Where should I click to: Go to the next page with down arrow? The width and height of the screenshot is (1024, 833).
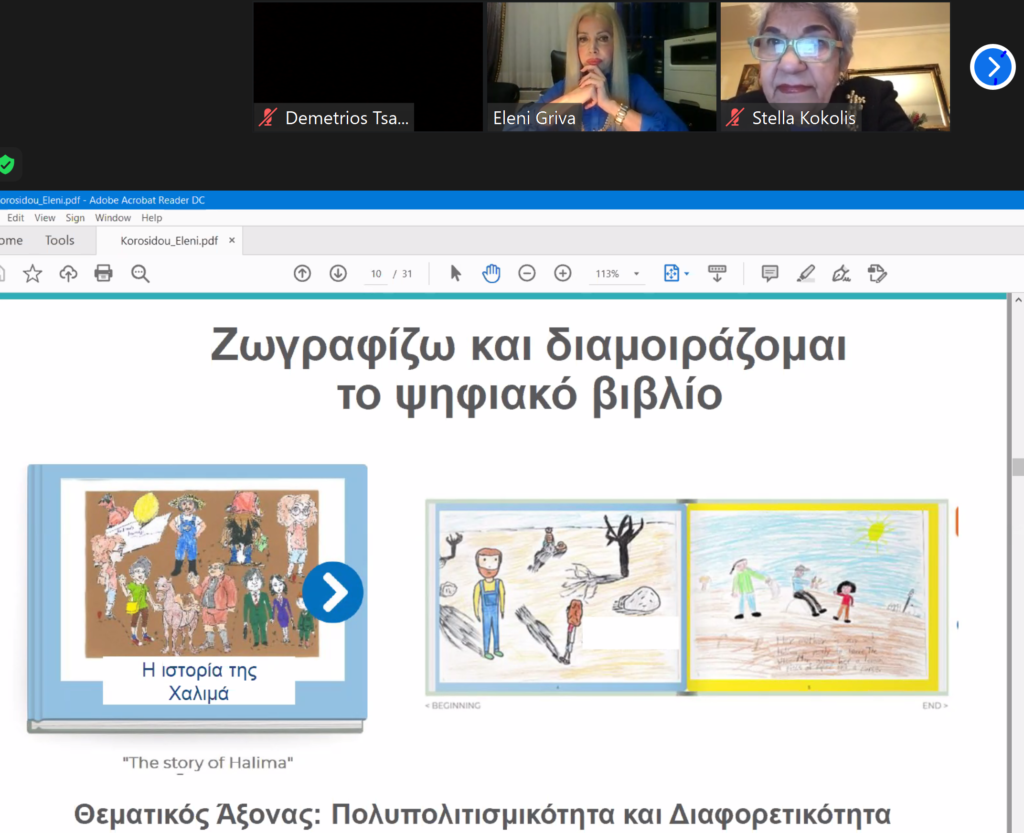click(x=338, y=273)
